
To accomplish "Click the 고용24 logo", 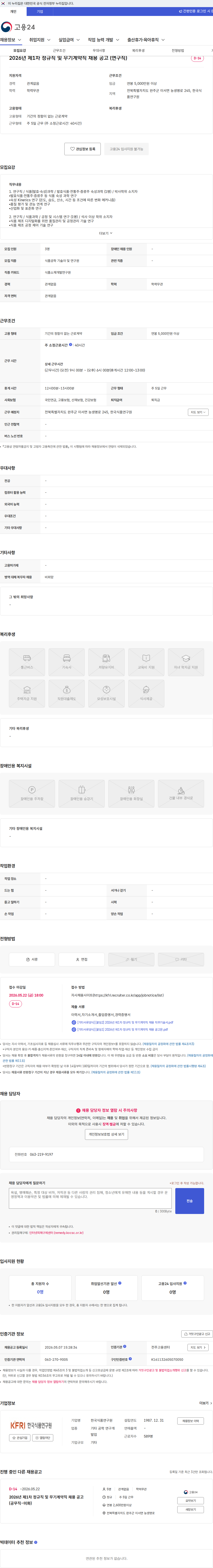I will (x=18, y=27).
